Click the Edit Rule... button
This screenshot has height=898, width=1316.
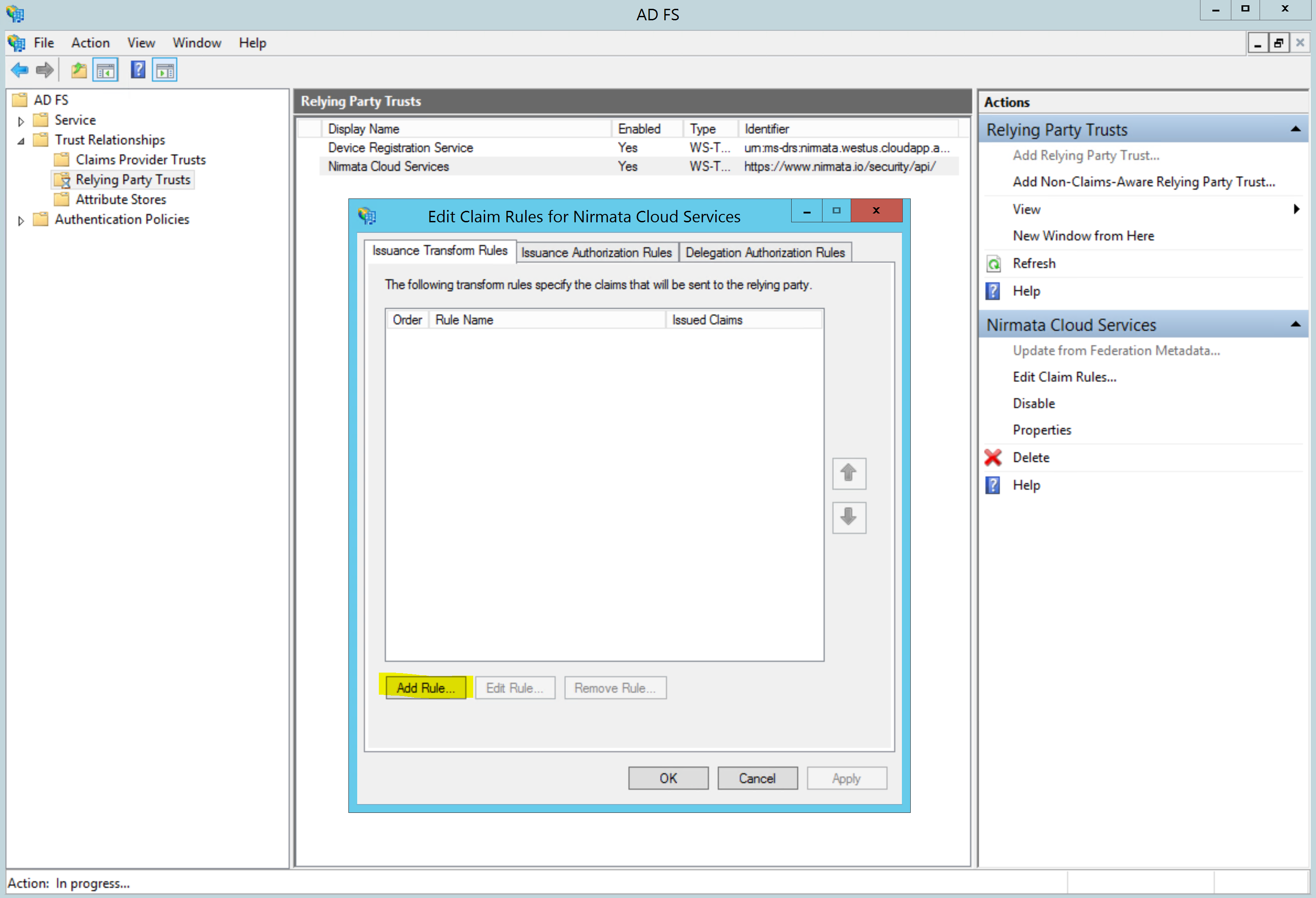point(515,688)
